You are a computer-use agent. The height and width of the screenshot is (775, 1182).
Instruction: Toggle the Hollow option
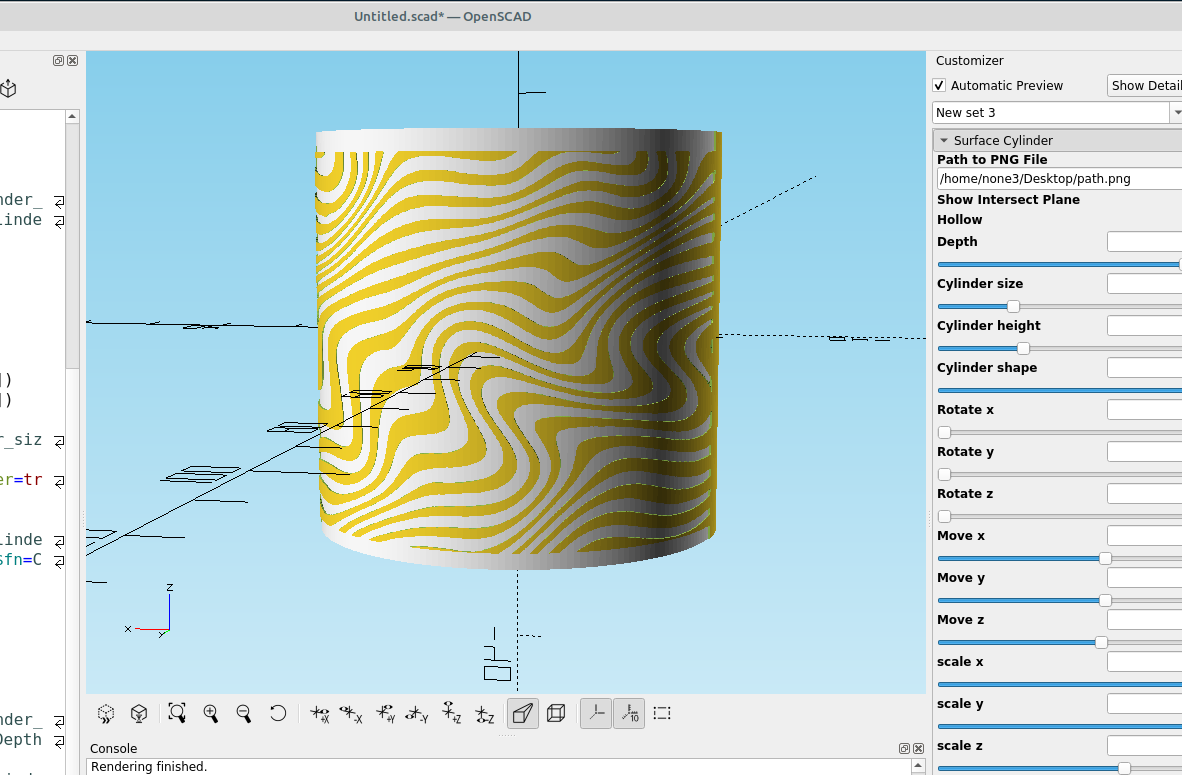click(959, 219)
